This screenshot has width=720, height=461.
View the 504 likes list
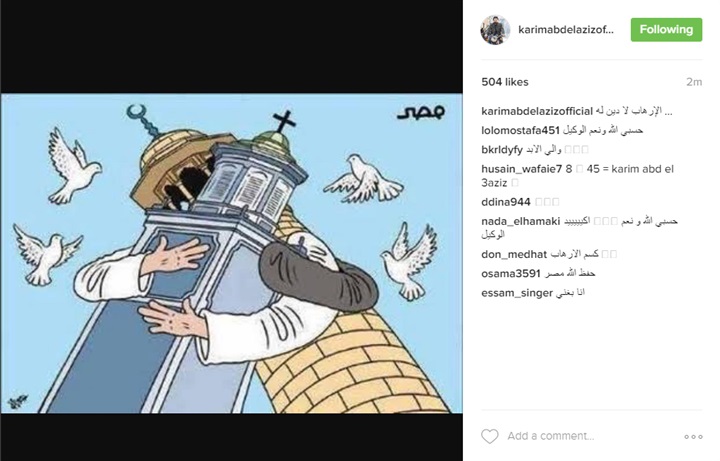click(505, 82)
